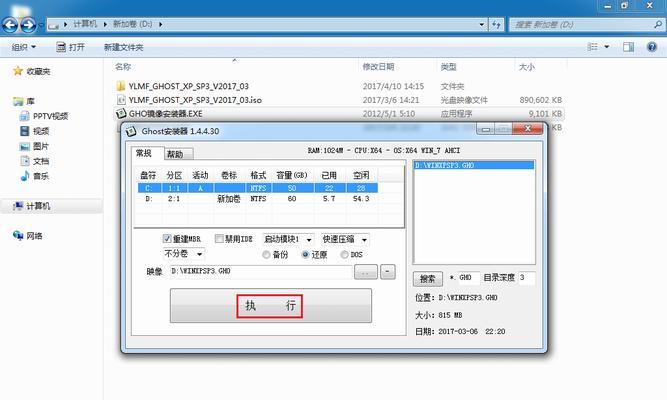The image size is (667, 400).
Task: Click the 执行 button
Action: (x=271, y=306)
